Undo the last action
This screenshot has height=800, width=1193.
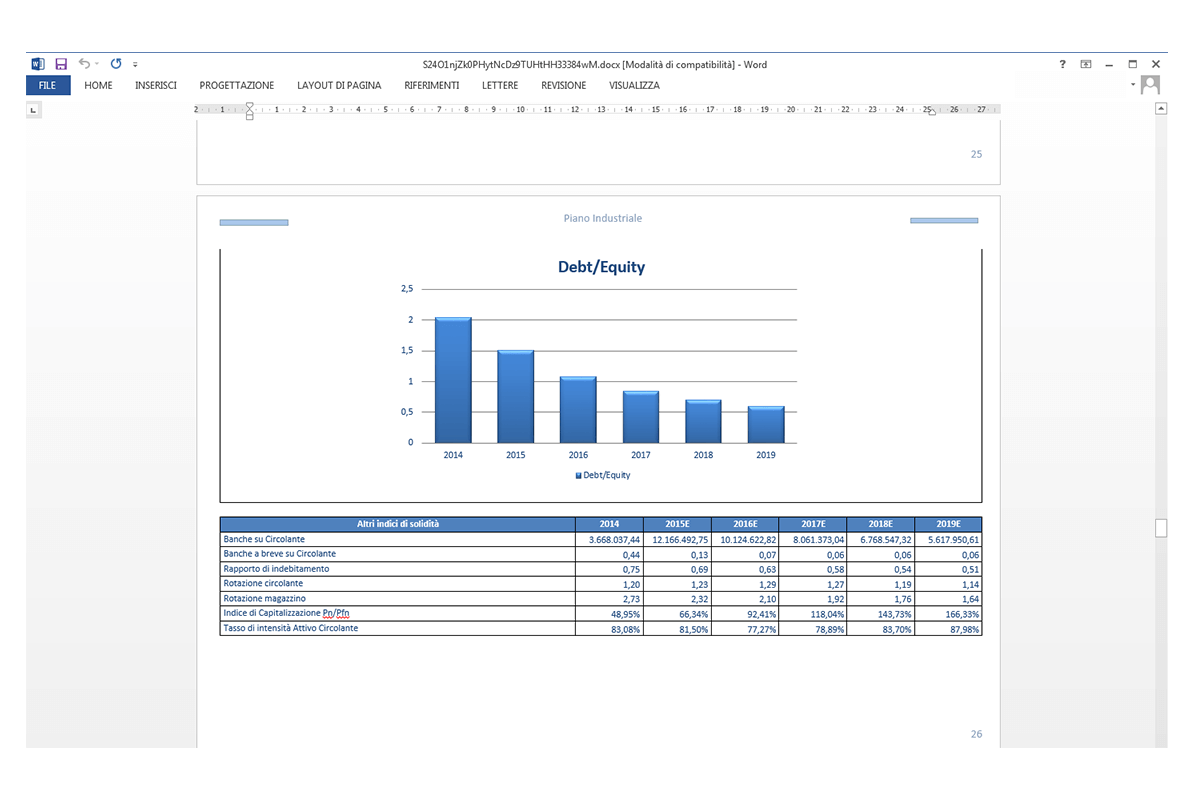tap(84, 64)
